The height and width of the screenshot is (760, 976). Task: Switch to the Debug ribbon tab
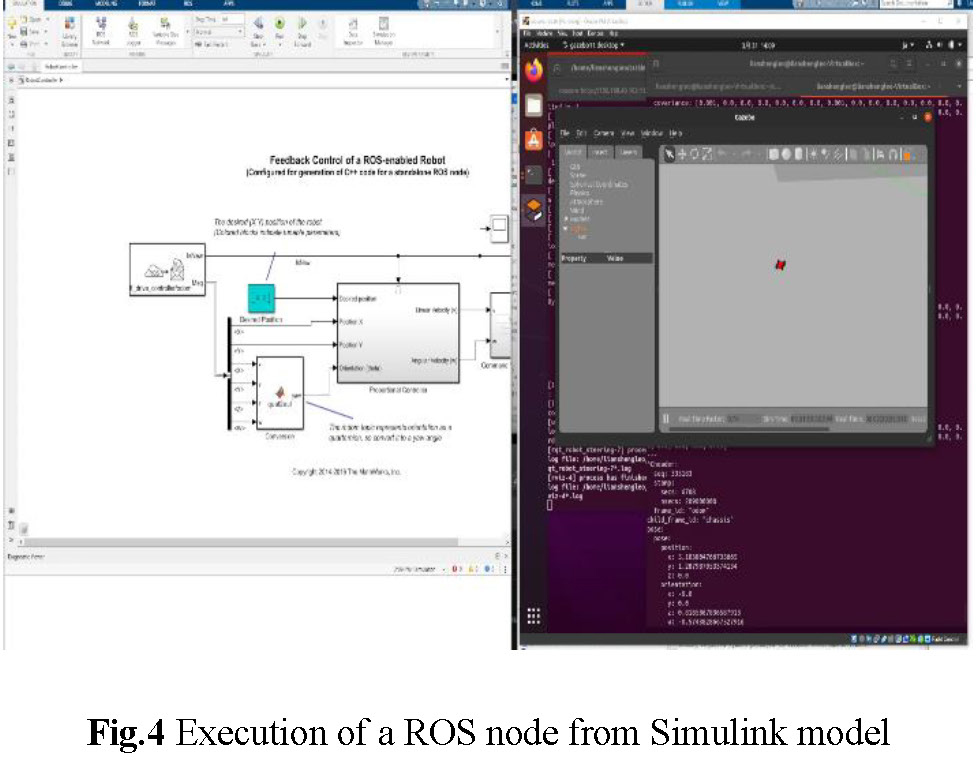pyautogui.click(x=65, y=3)
